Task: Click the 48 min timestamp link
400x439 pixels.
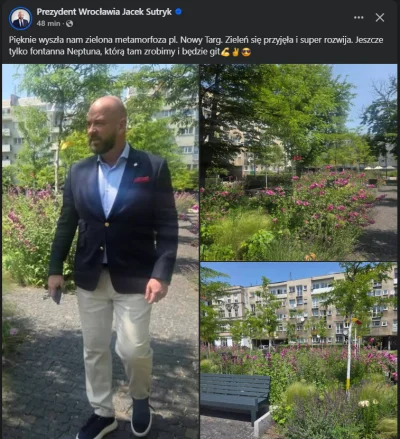Action: coord(48,23)
